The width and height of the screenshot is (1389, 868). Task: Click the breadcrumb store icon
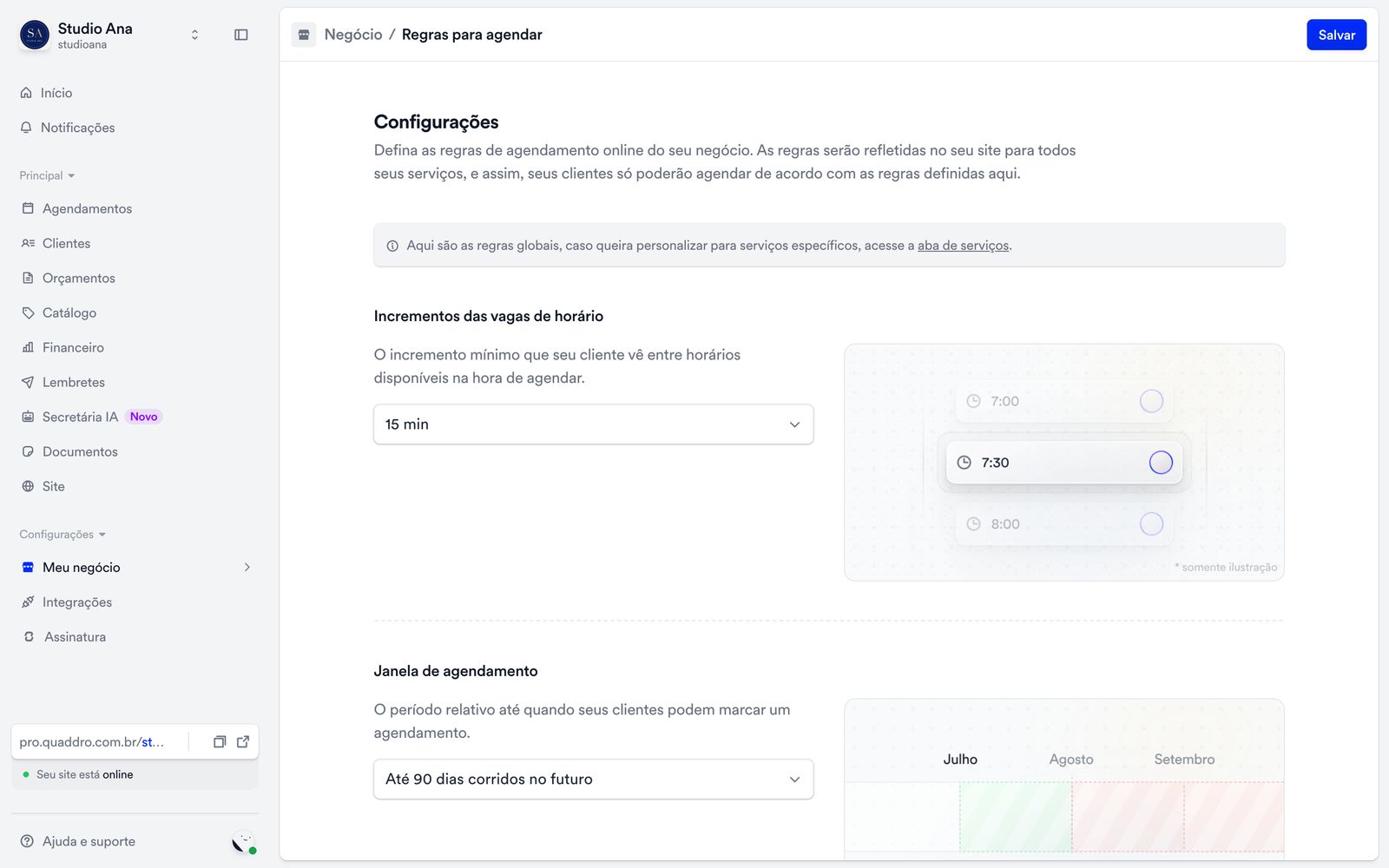(x=304, y=35)
